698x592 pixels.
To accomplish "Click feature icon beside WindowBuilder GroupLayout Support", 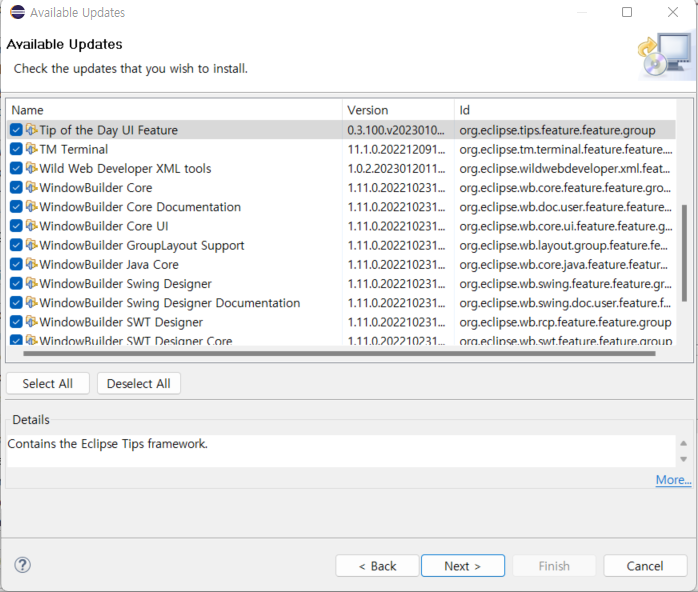I will 31,244.
